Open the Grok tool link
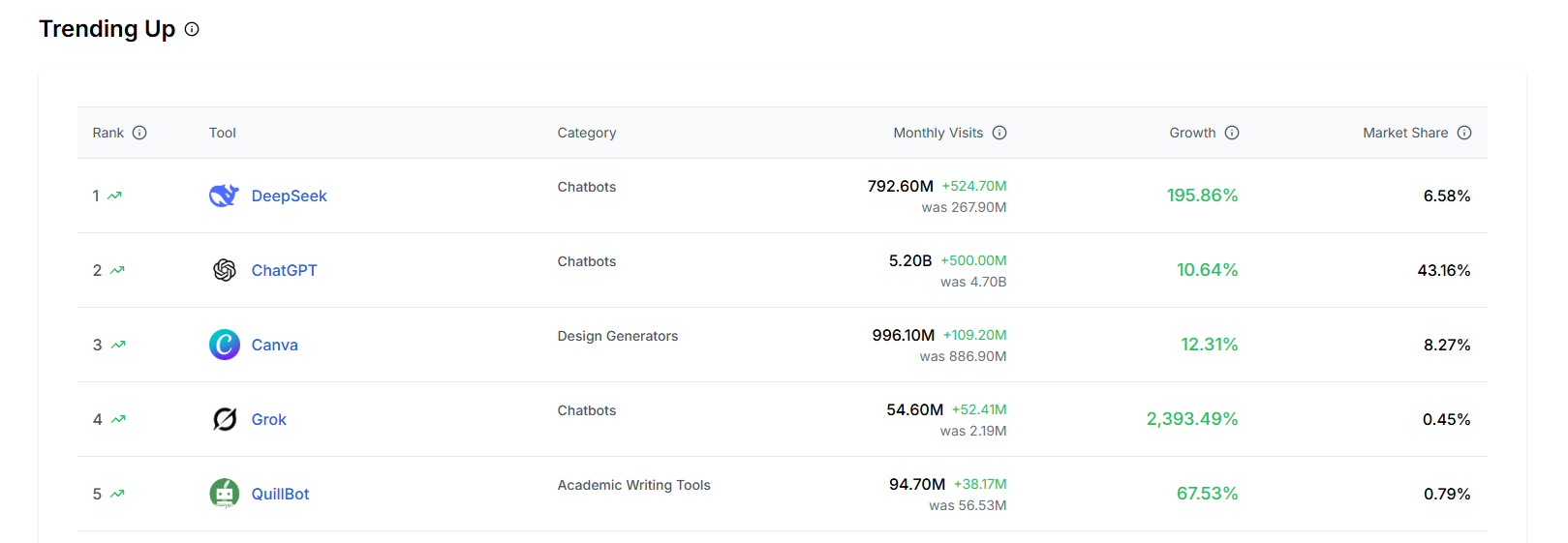This screenshot has width=1568, height=543. (268, 419)
